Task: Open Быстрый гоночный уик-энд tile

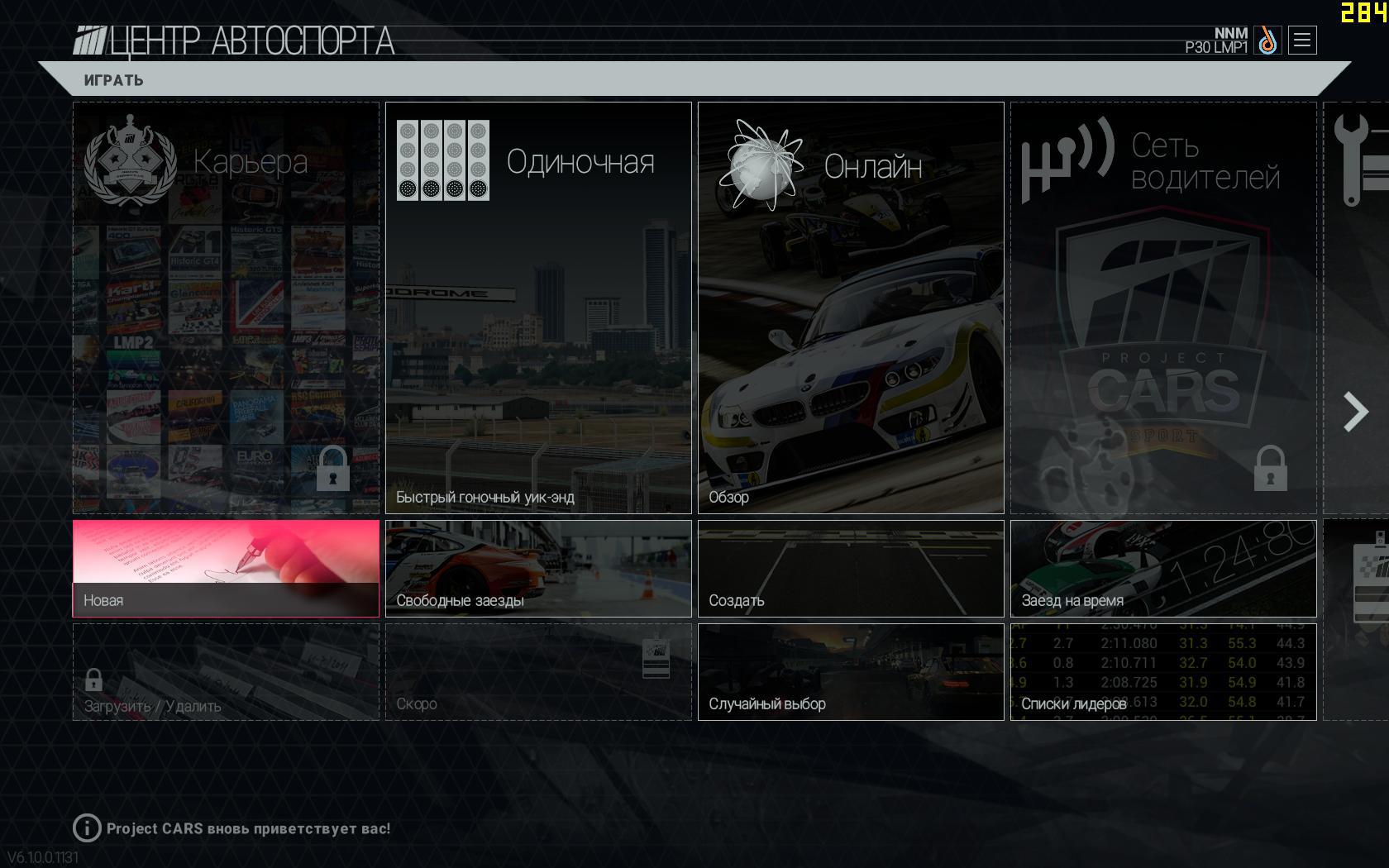Action: 538,308
